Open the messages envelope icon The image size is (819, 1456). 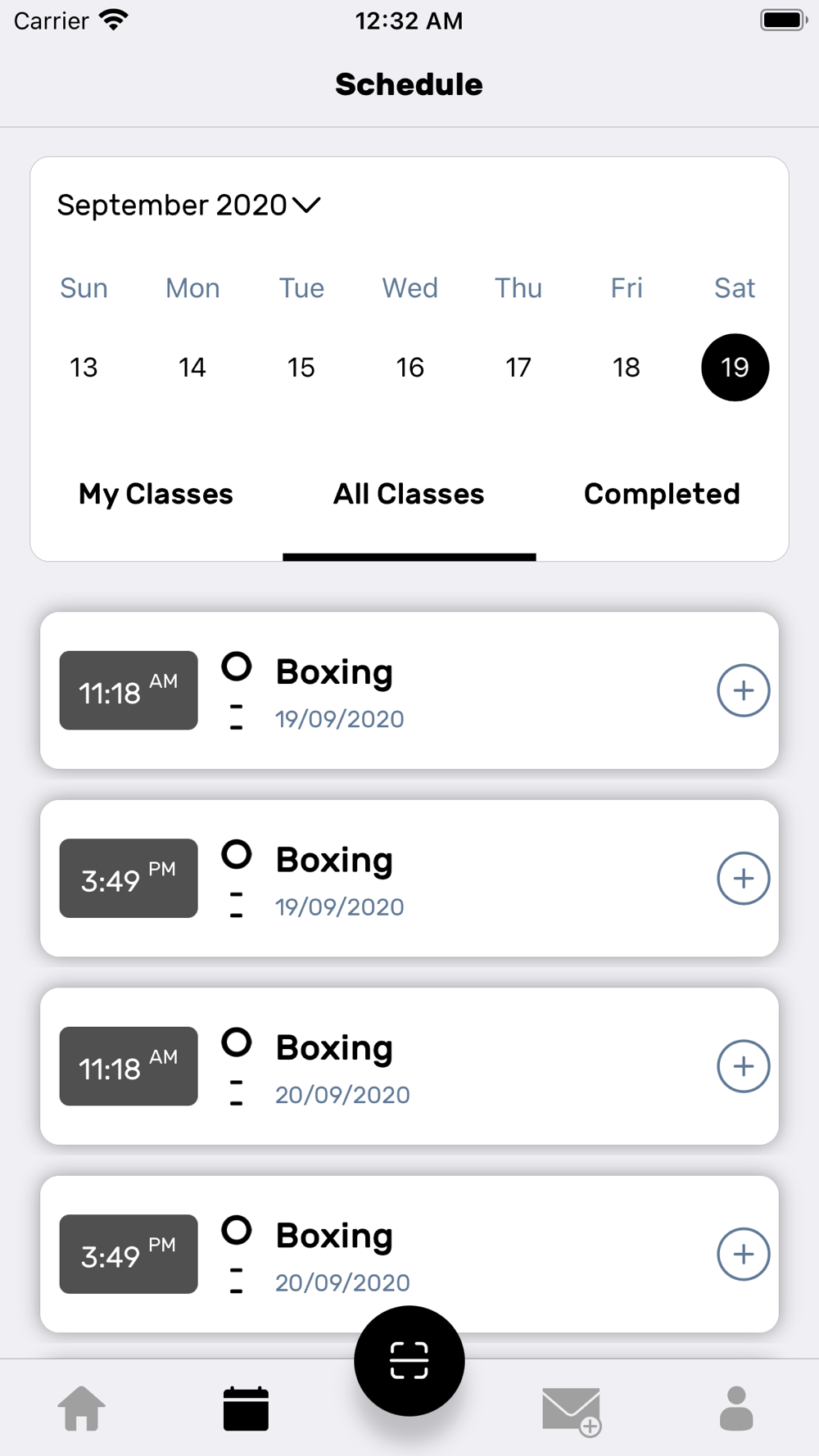pyautogui.click(x=572, y=1410)
